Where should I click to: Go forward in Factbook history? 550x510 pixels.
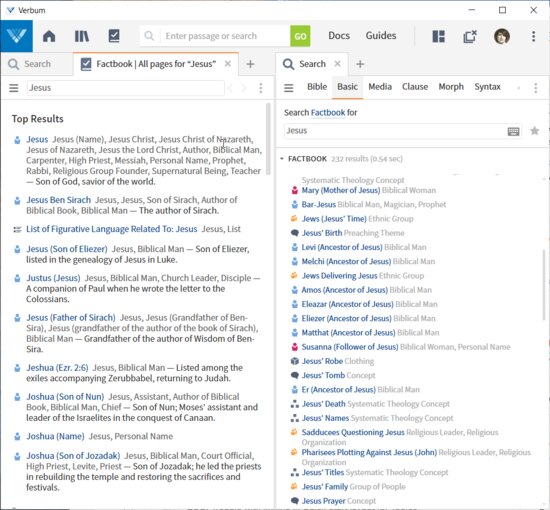pyautogui.click(x=244, y=88)
